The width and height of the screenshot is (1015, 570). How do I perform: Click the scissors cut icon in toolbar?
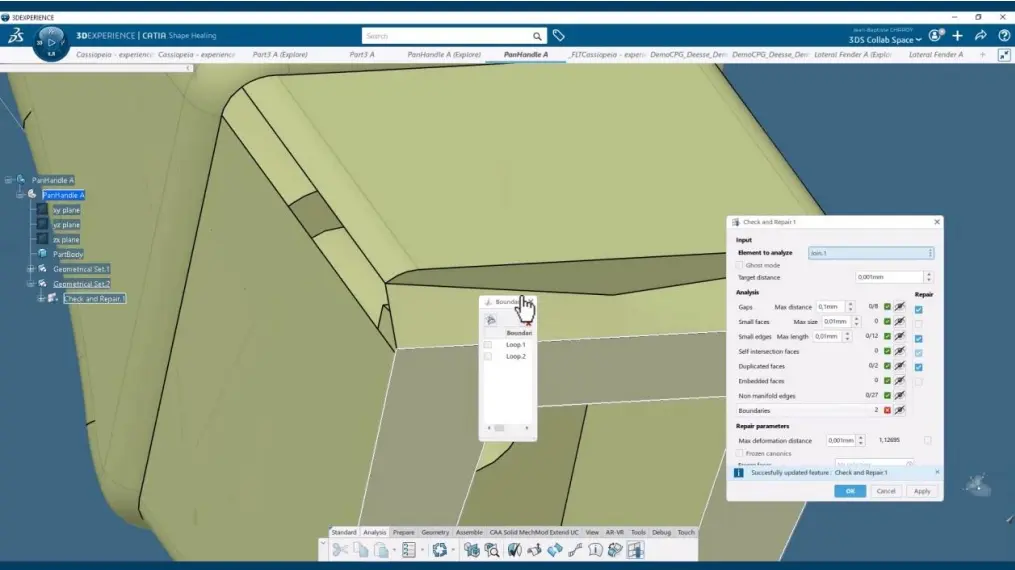click(x=340, y=550)
